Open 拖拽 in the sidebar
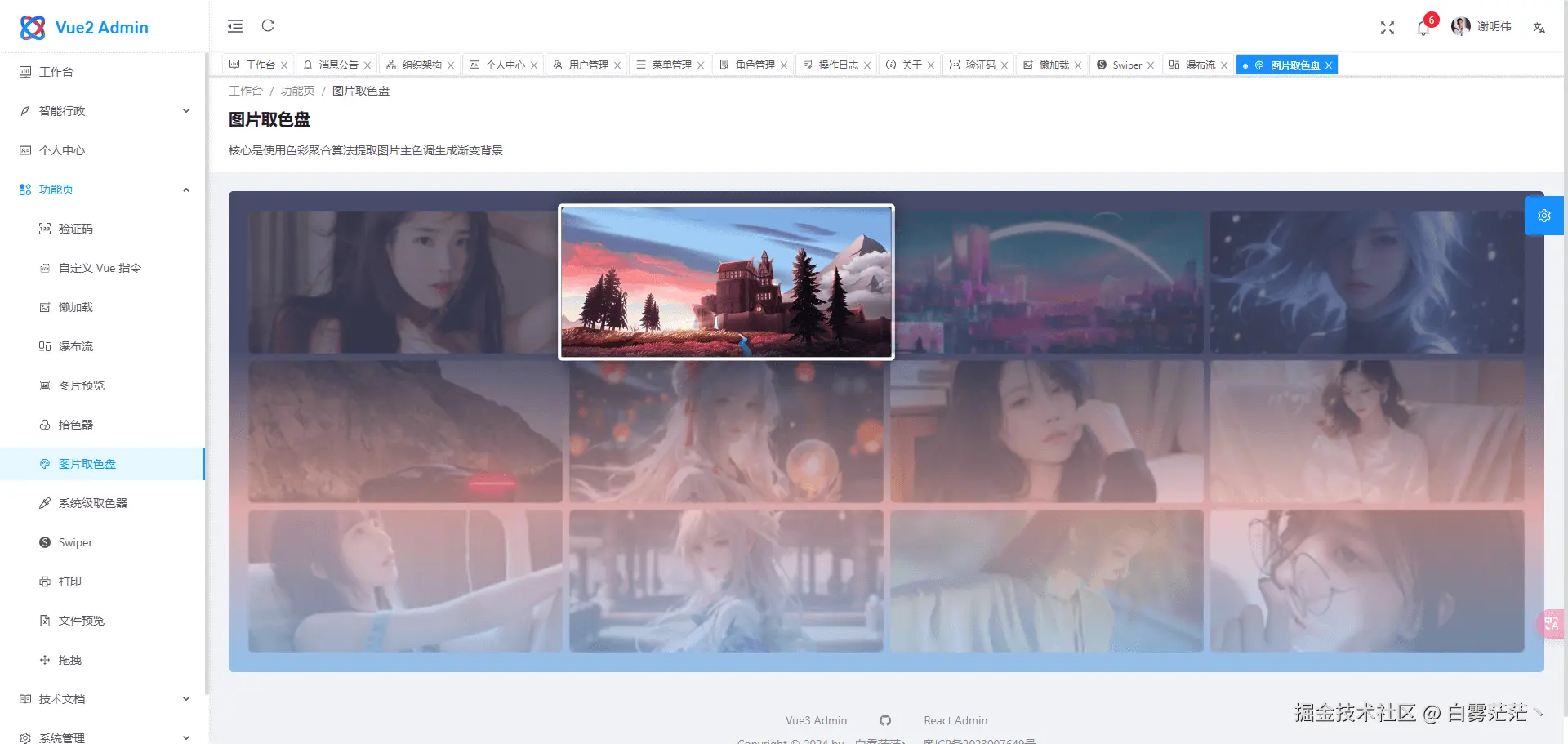Viewport: 1568px width, 744px height. [102, 660]
